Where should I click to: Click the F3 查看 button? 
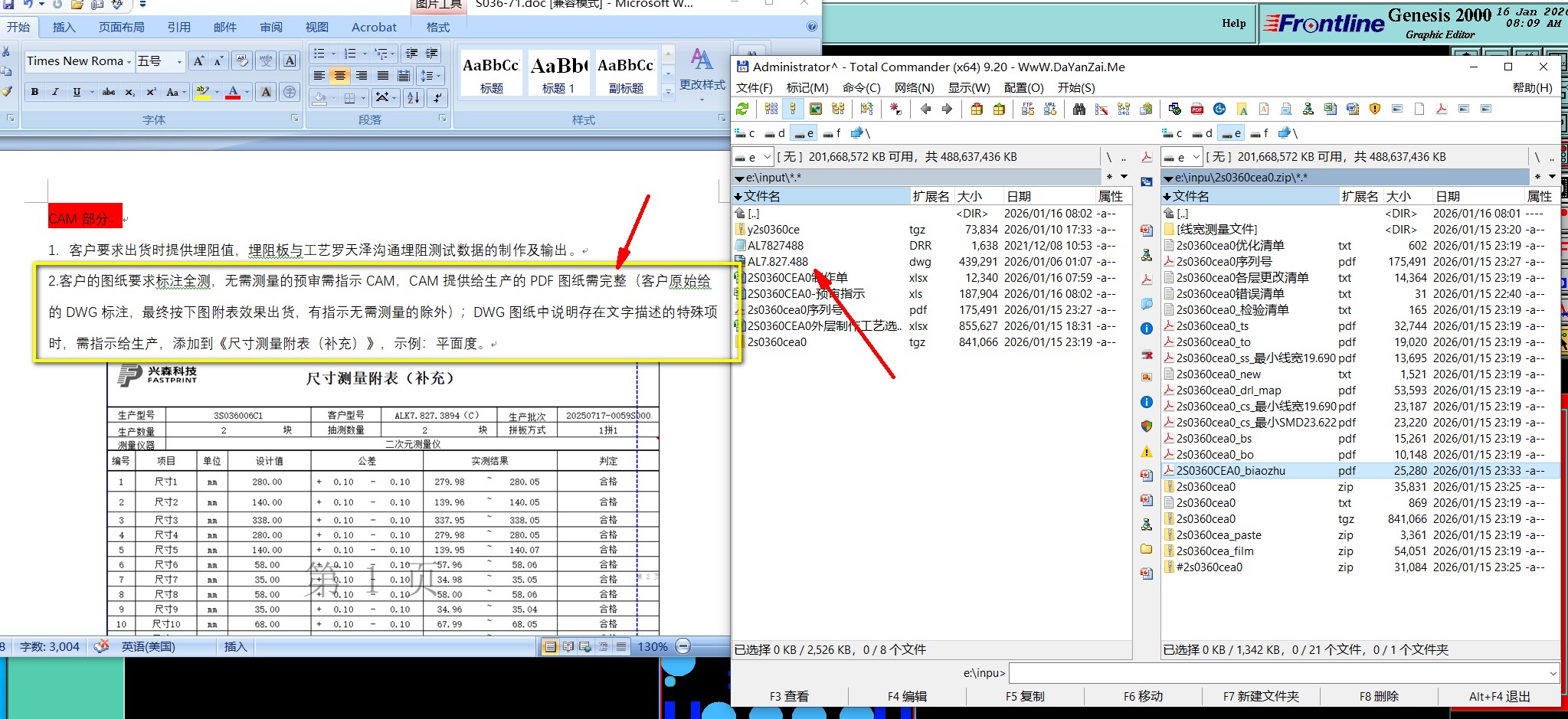pos(789,696)
